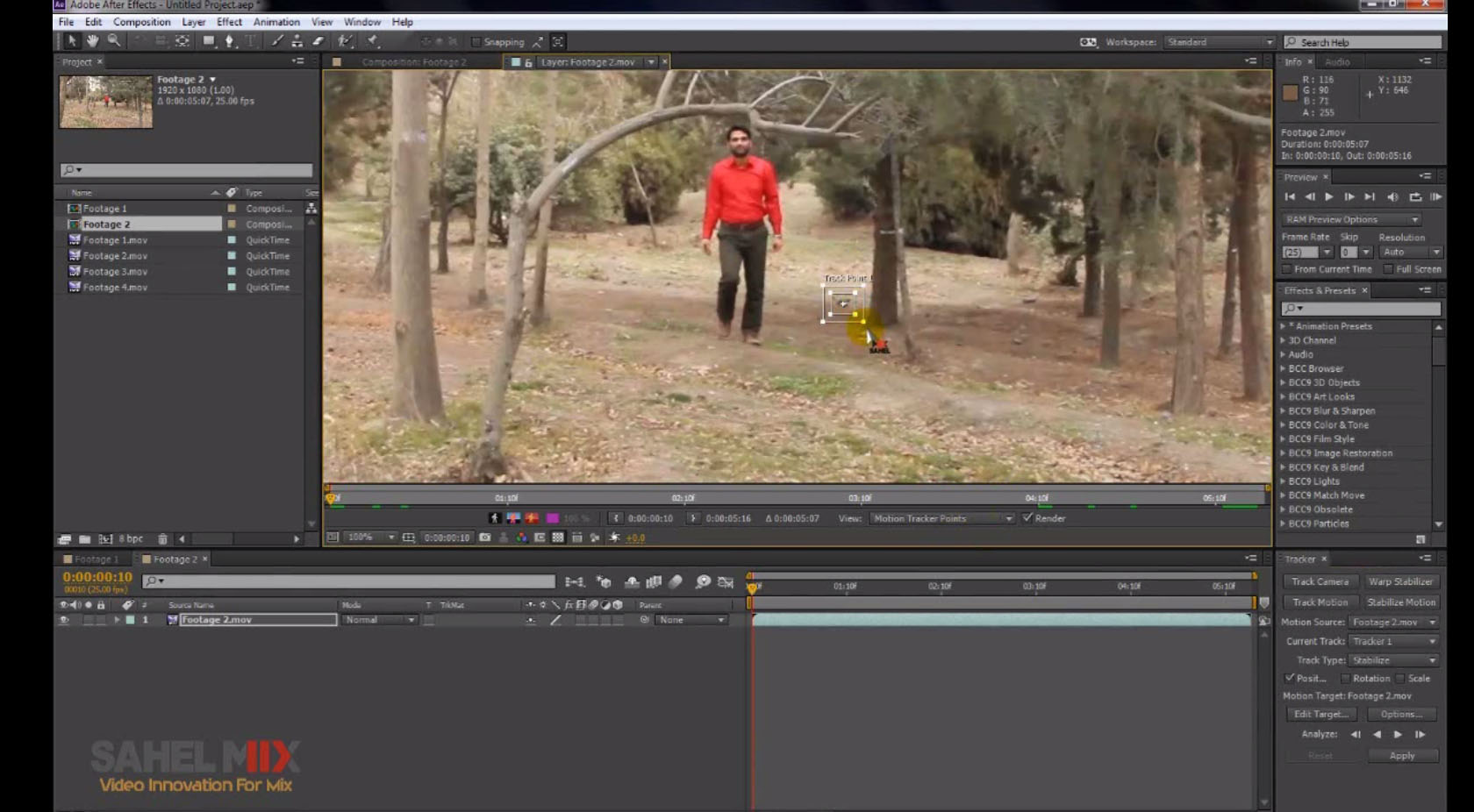Switch to the Footage 1 timeline tab
Viewport: 1474px width, 812px height.
click(x=90, y=559)
